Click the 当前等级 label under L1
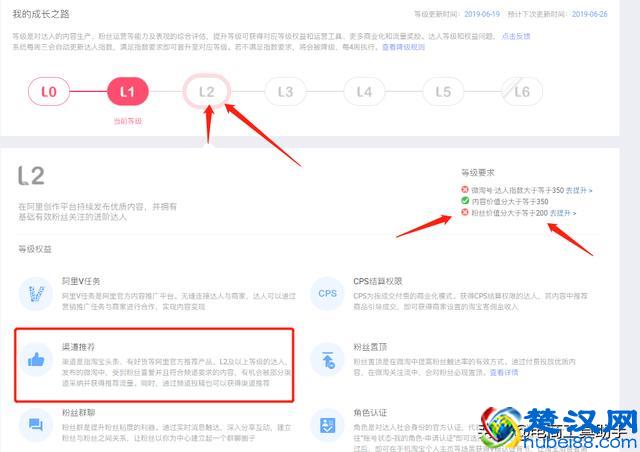Image resolution: width=640 pixels, height=452 pixels. click(128, 121)
